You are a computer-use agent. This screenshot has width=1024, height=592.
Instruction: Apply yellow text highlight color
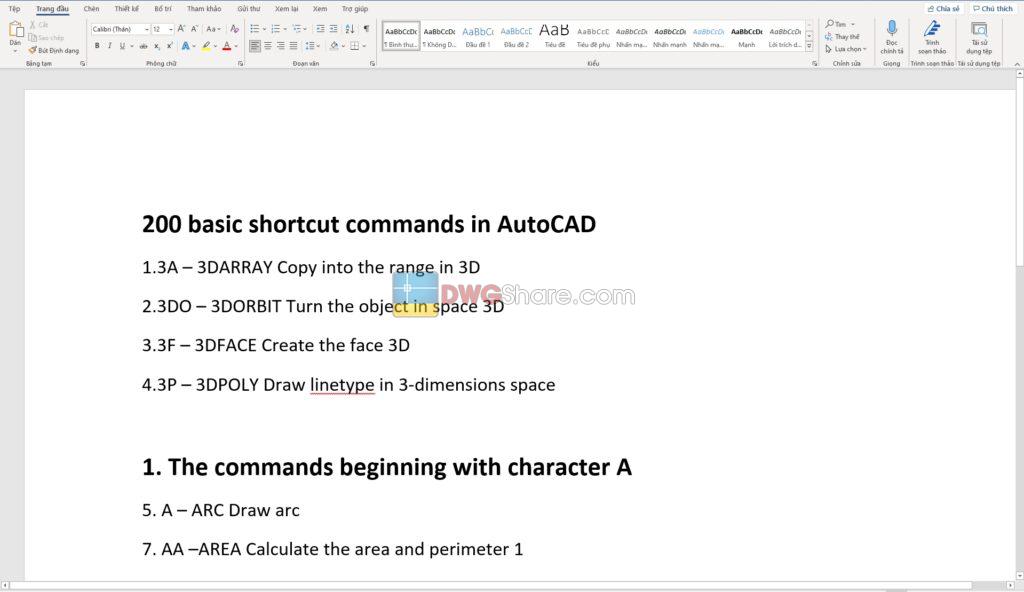[205, 45]
